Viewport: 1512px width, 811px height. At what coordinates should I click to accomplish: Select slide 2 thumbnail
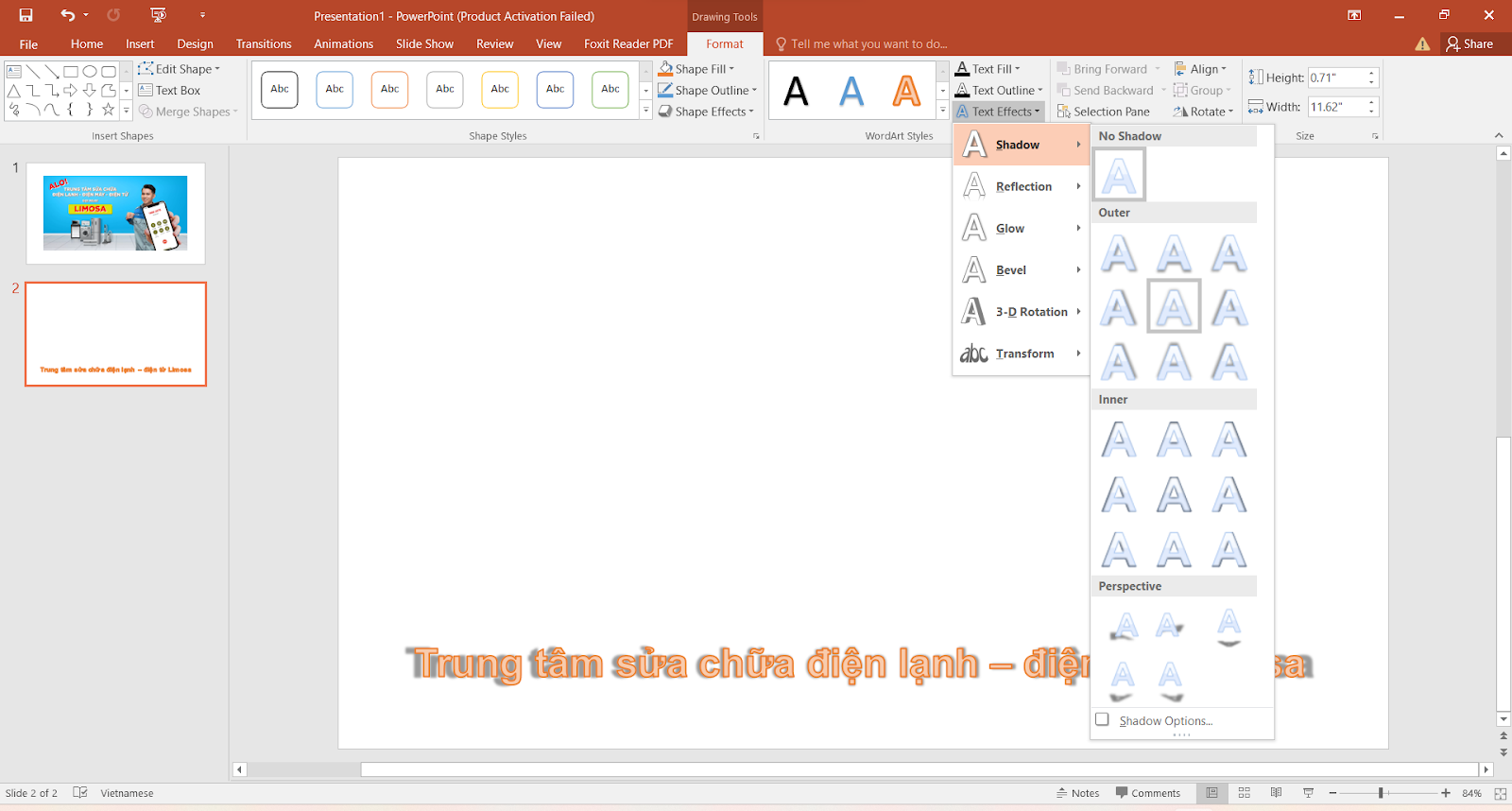[x=115, y=334]
